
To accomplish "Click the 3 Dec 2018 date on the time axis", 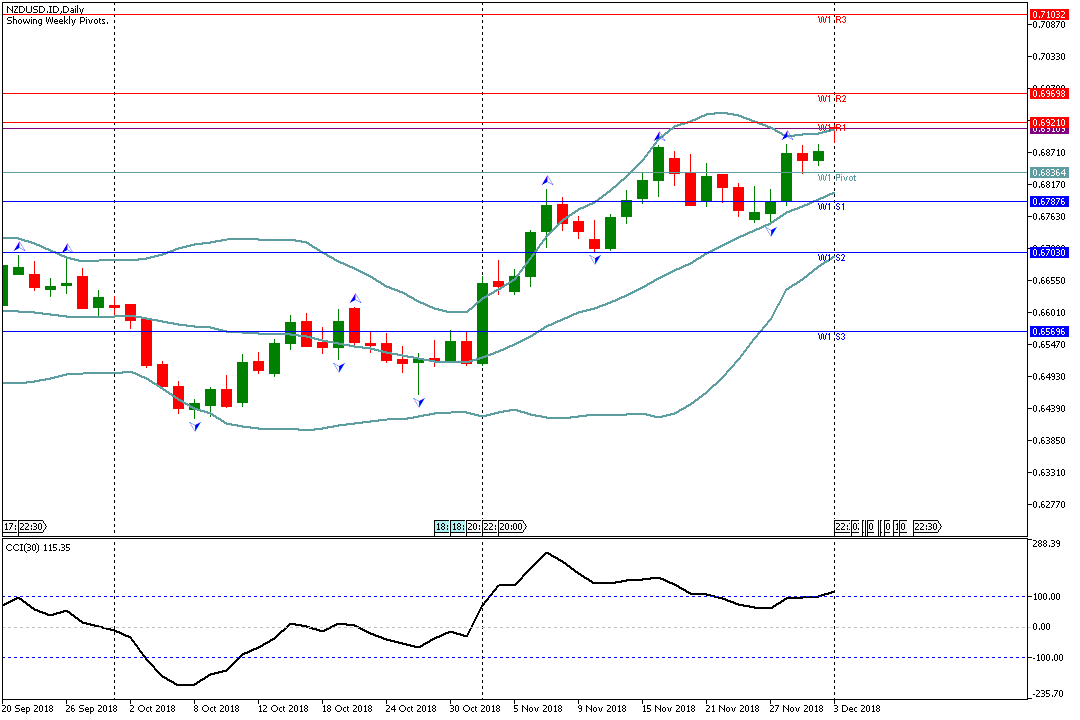I will (856, 709).
